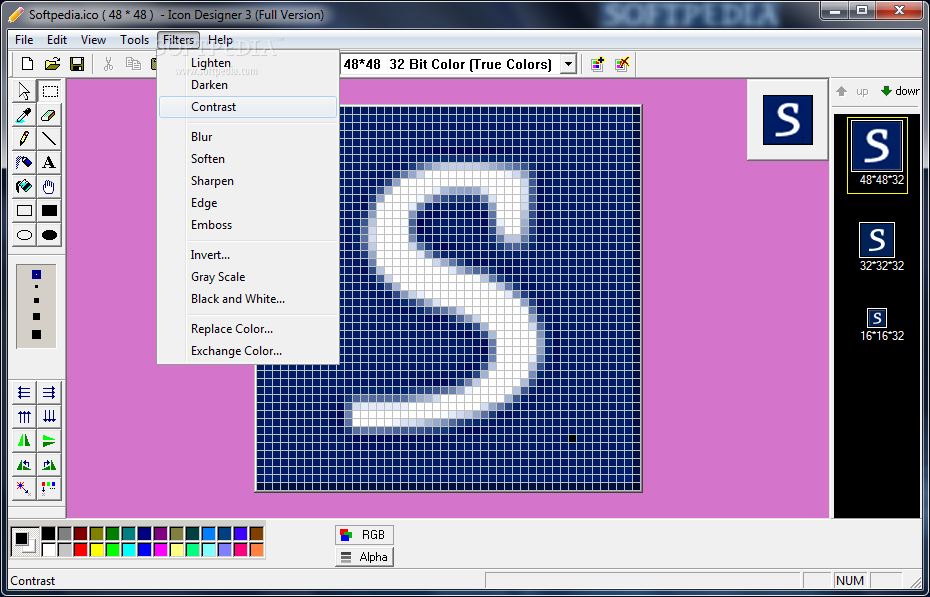Apply the Contrast filter

pos(248,107)
